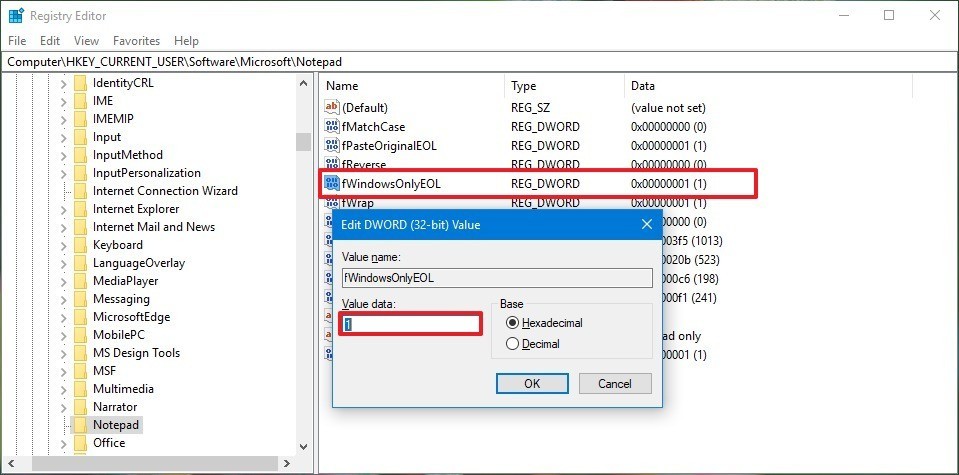The height and width of the screenshot is (475, 959).
Task: Close the Edit DWORD dialog with X
Action: tap(646, 224)
